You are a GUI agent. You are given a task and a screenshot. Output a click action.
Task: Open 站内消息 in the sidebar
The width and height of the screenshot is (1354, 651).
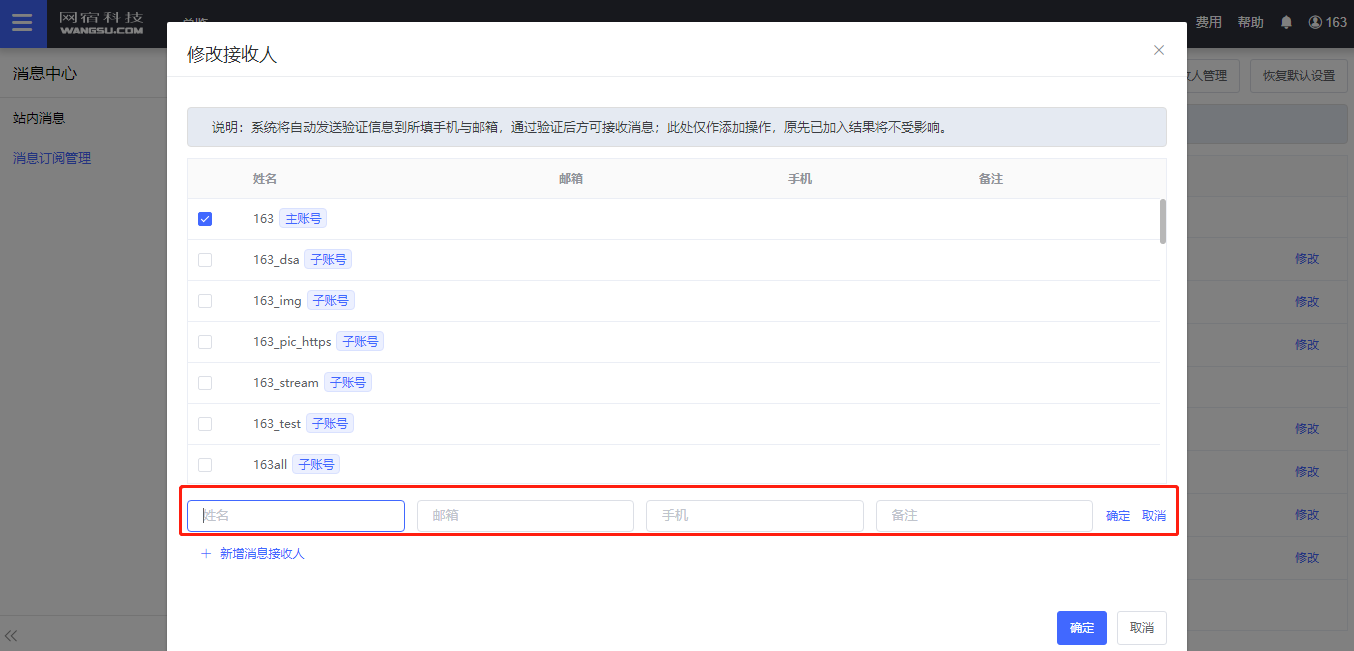39,118
